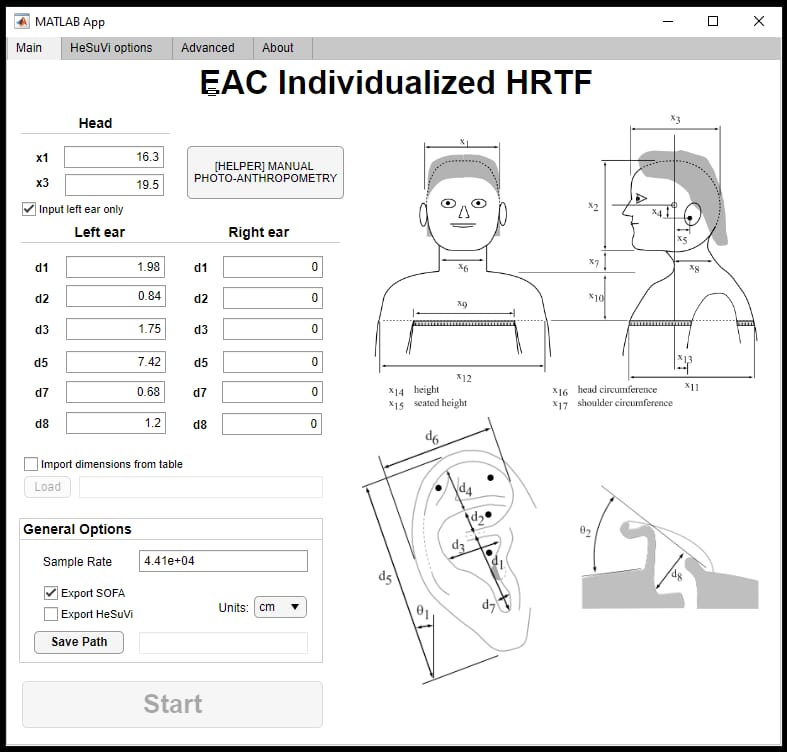Close the MATLAB App window

click(x=758, y=21)
